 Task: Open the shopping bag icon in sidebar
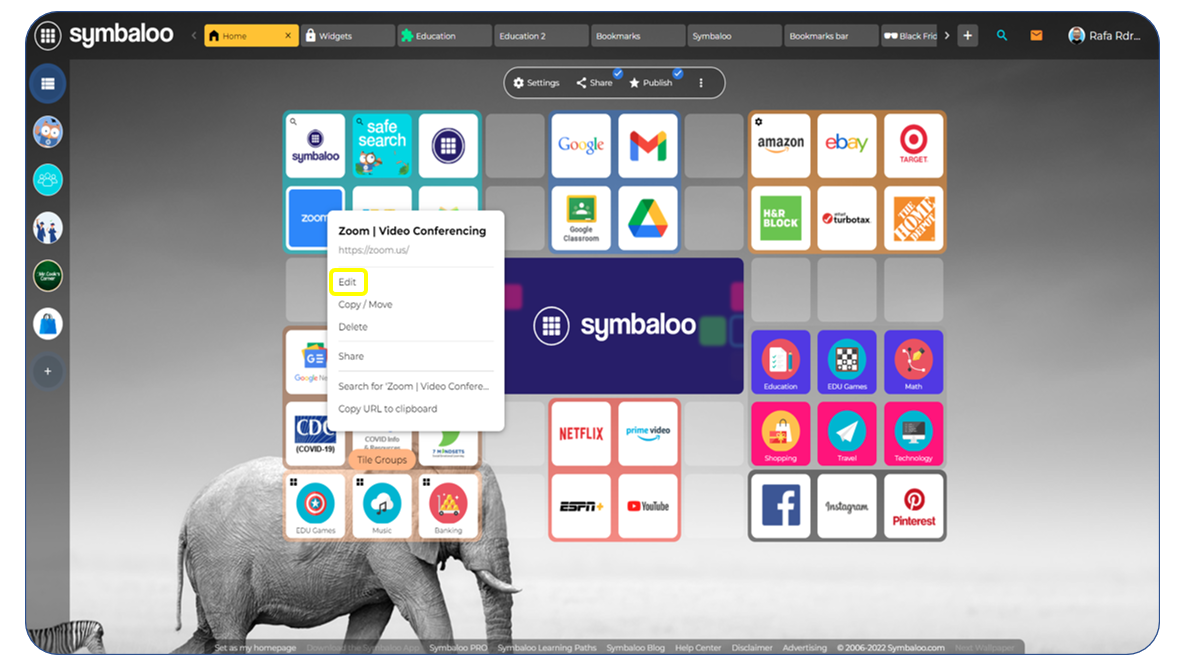[47, 324]
